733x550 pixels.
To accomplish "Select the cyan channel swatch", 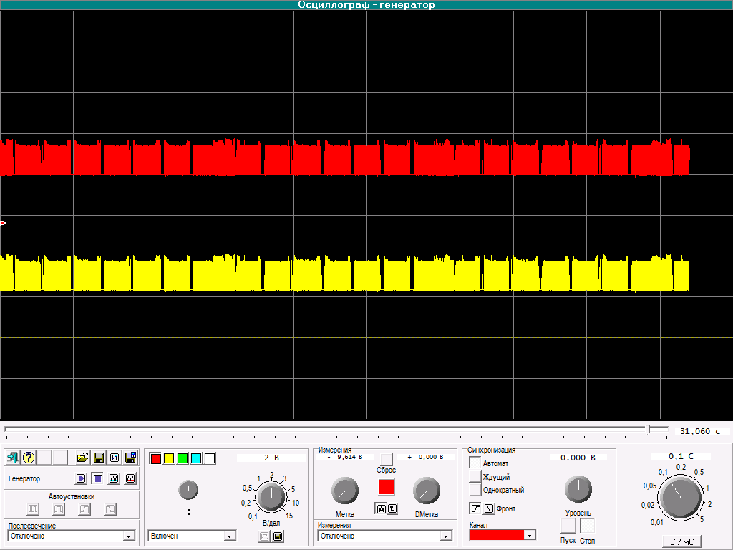I will 196,458.
